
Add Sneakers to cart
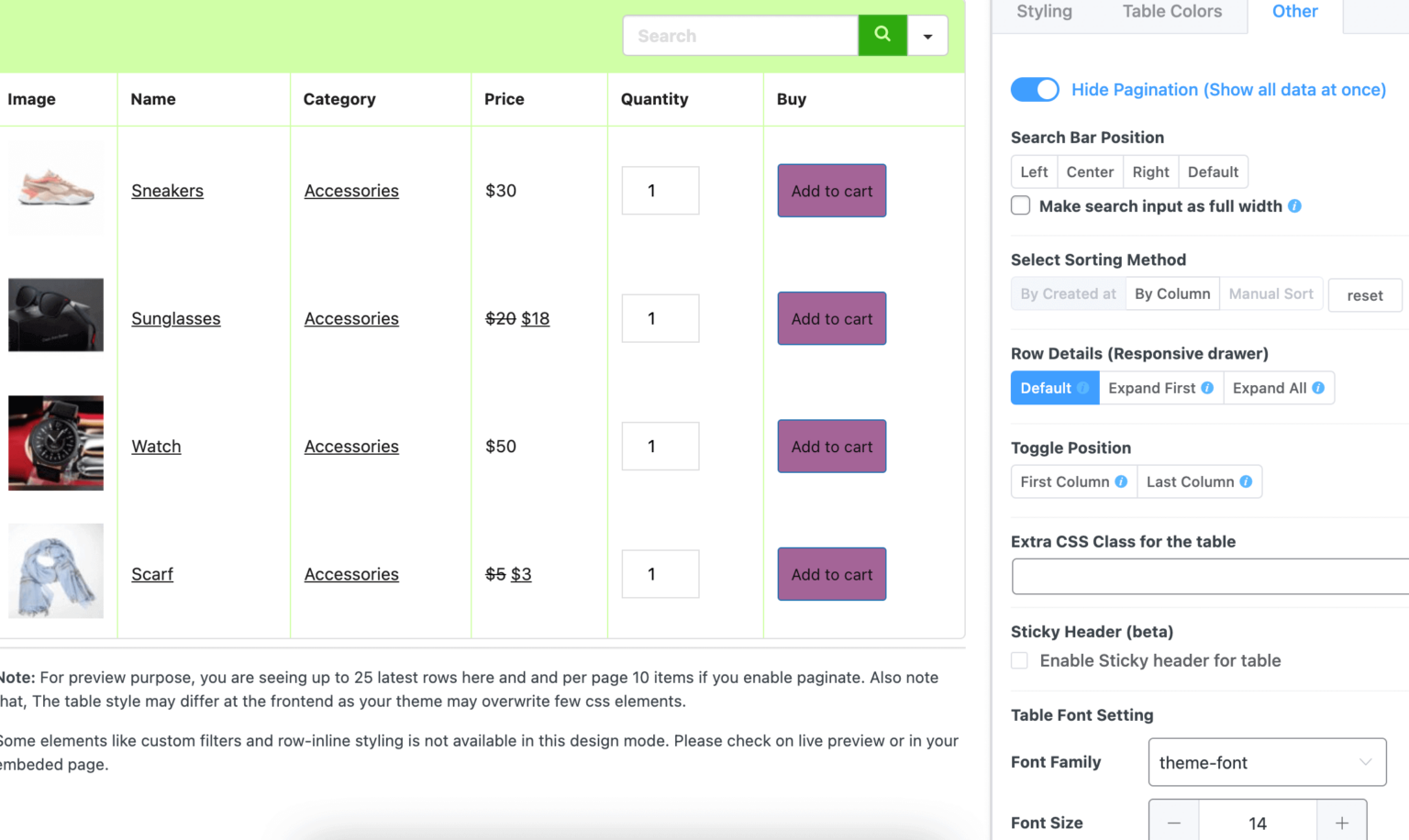(x=831, y=191)
